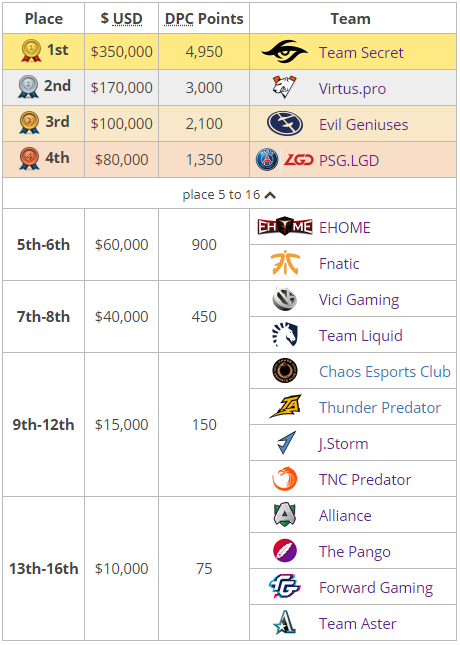Click the 1st place gold medal icon
This screenshot has height=645, width=460.
[31, 51]
